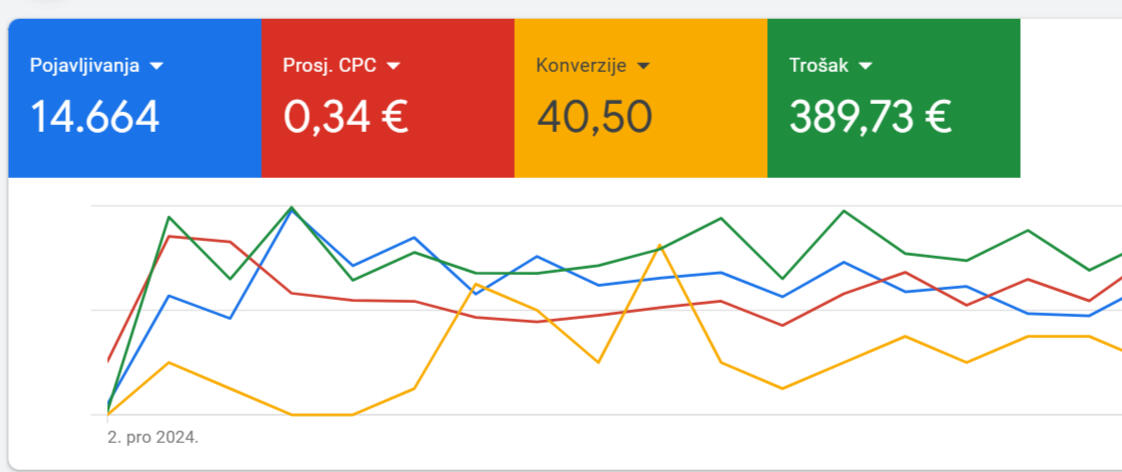The width and height of the screenshot is (1122, 472).
Task: Click the green card value 389,73 €
Action: (869, 117)
